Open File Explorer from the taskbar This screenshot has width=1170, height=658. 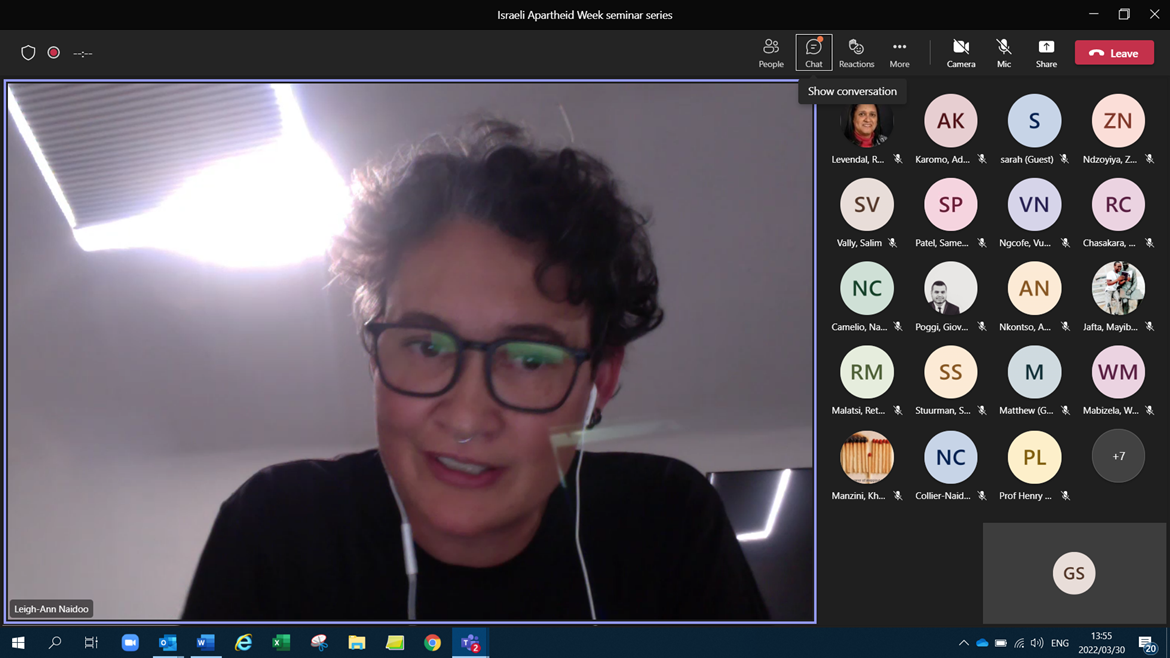tap(357, 642)
